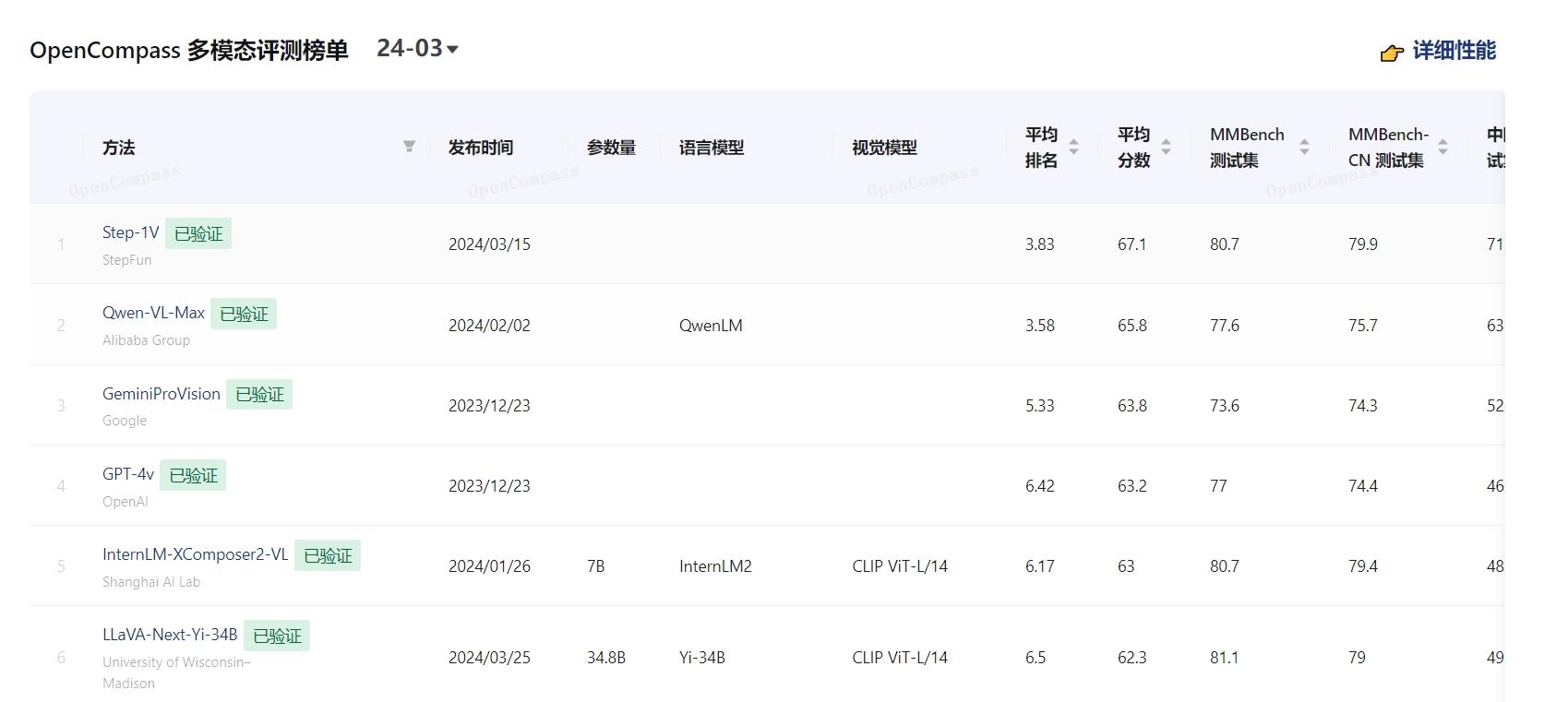This screenshot has width=1568, height=702.
Task: Sort by MMBench 测试集 column arrows
Action: point(1304,147)
